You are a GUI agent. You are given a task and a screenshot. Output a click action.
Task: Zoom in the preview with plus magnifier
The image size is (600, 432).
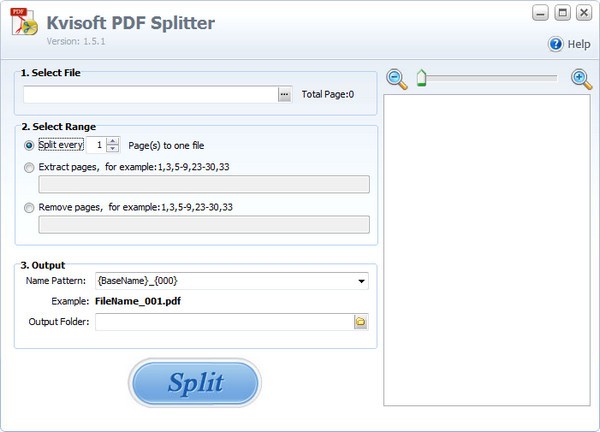pyautogui.click(x=581, y=77)
